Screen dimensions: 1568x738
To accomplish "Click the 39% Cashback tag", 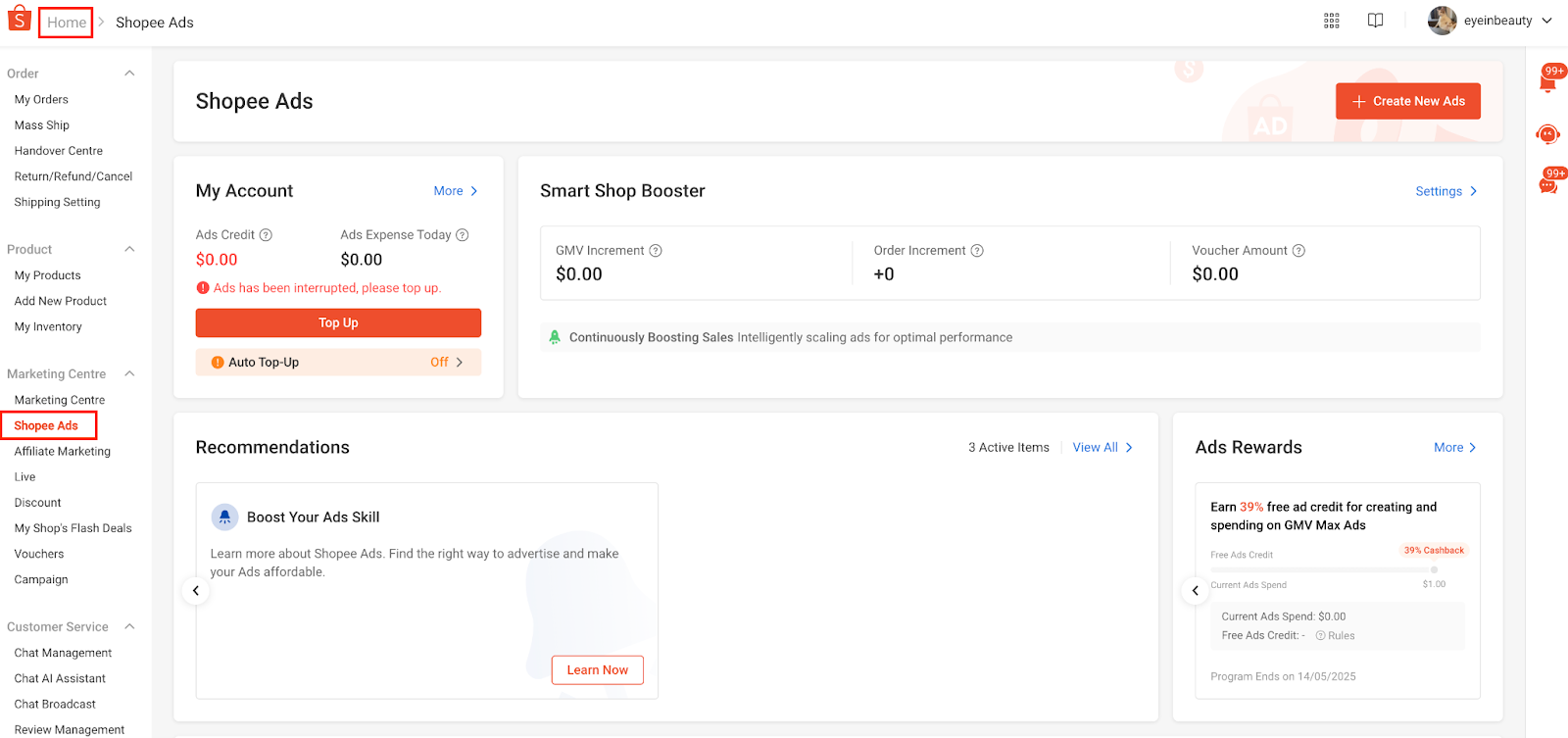I will [1434, 551].
